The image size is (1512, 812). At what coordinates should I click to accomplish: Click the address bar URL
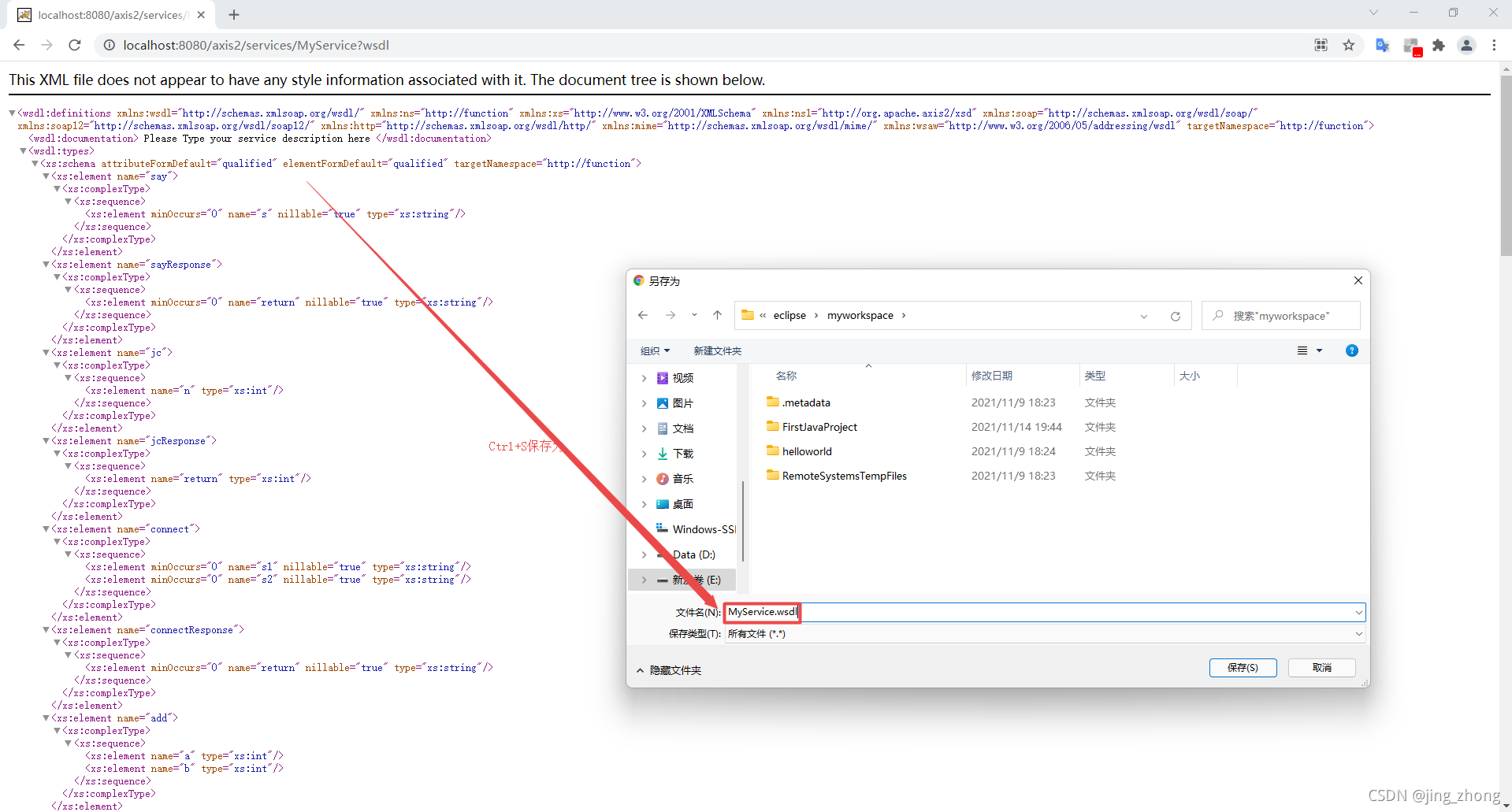pyautogui.click(x=256, y=45)
